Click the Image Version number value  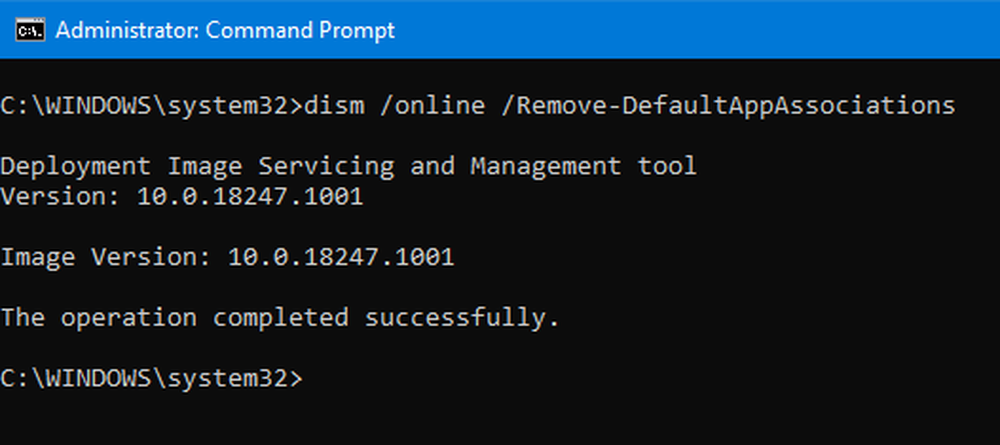tap(341, 258)
